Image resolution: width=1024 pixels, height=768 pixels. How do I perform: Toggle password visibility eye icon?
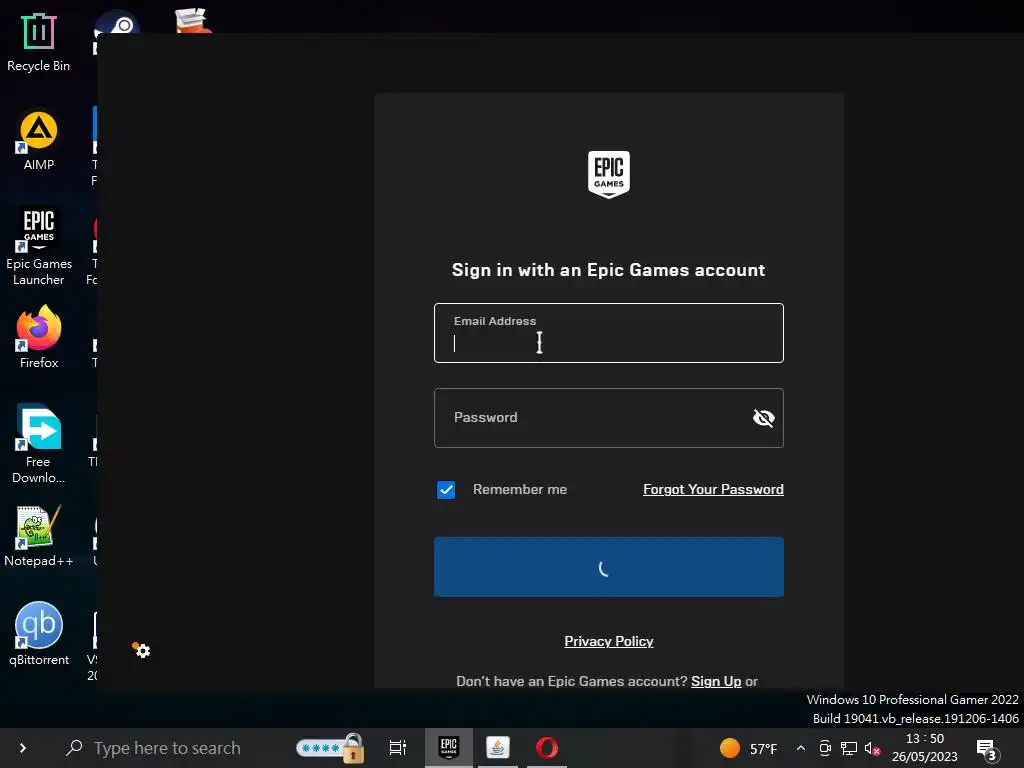pyautogui.click(x=763, y=418)
